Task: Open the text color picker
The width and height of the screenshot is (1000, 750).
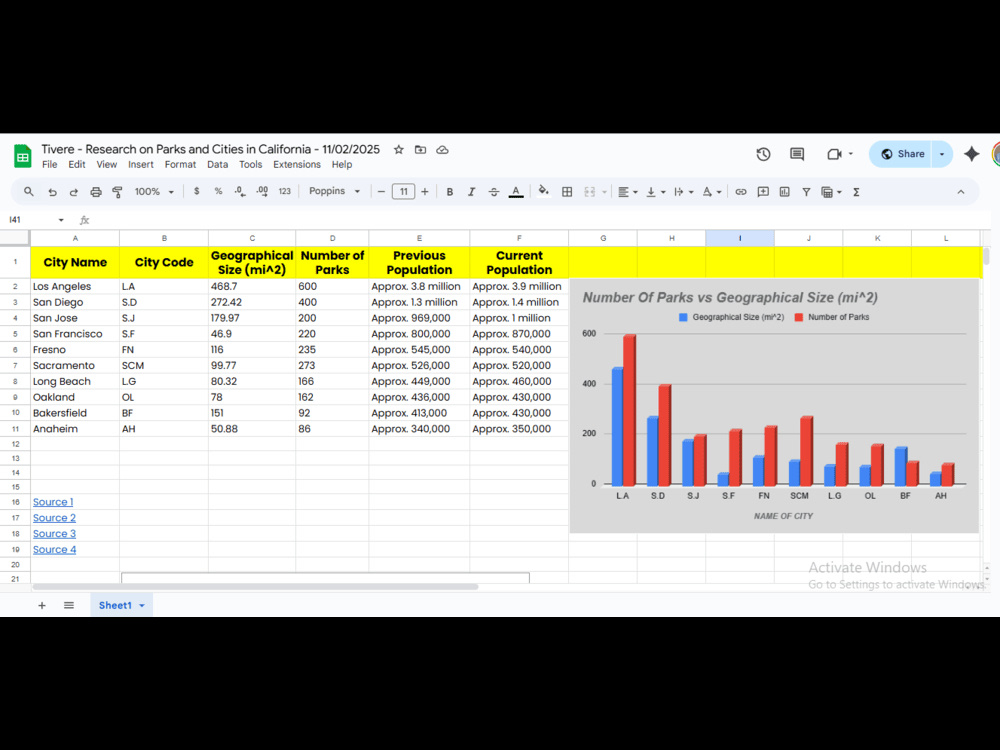Action: [516, 191]
